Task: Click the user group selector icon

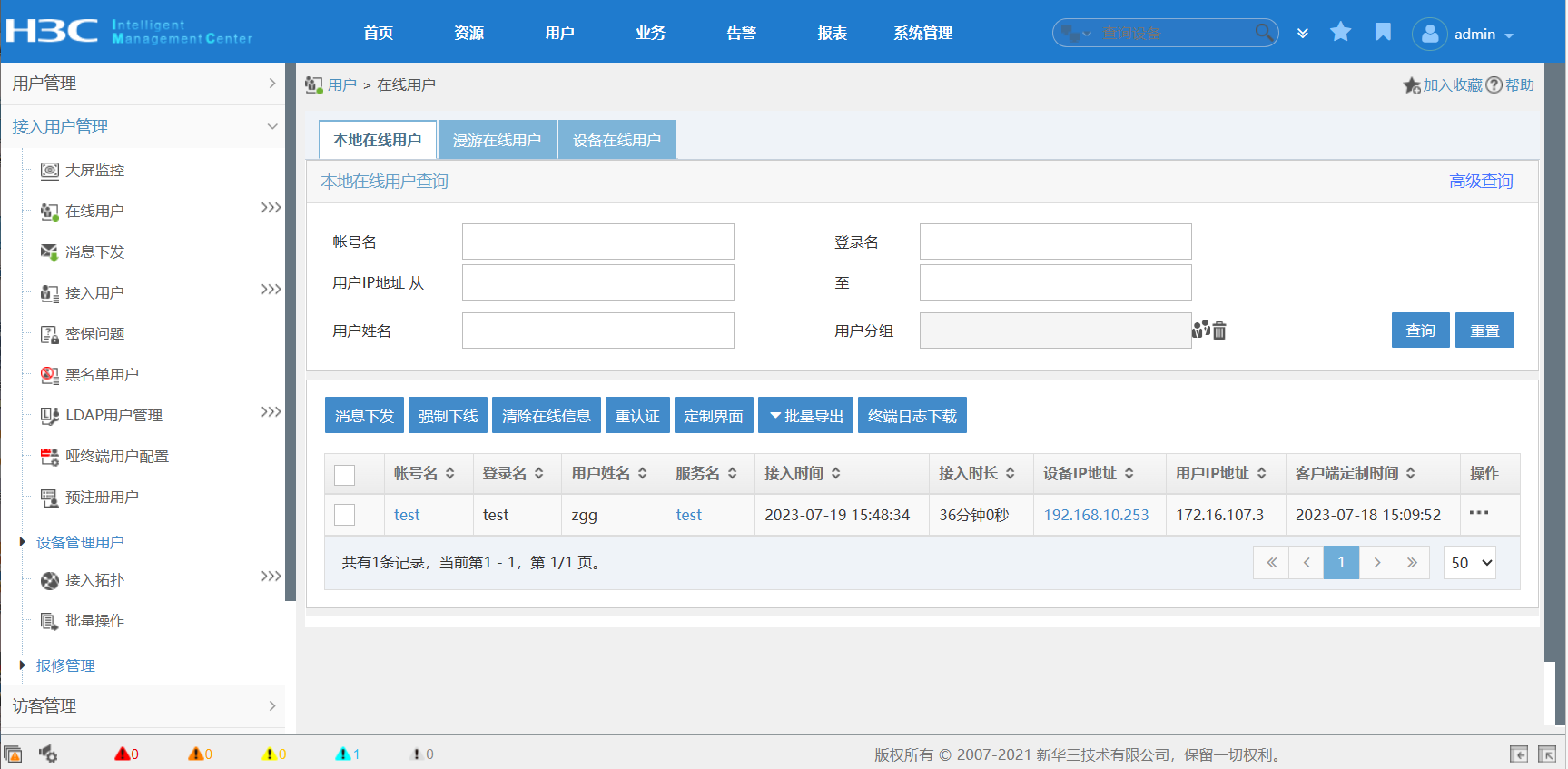Action: pos(1201,330)
